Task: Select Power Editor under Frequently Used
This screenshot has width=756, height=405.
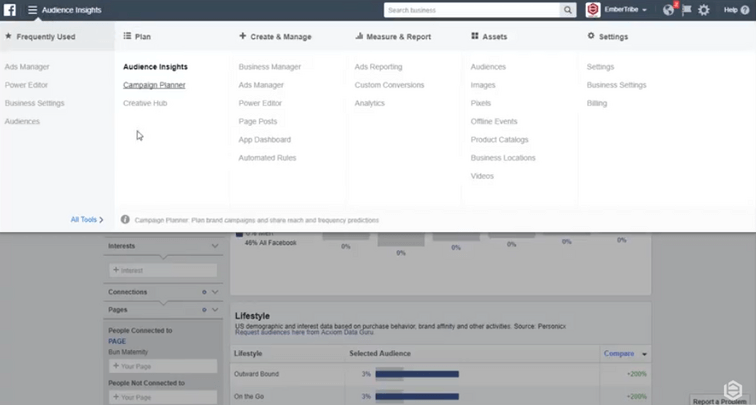Action: 27,85
